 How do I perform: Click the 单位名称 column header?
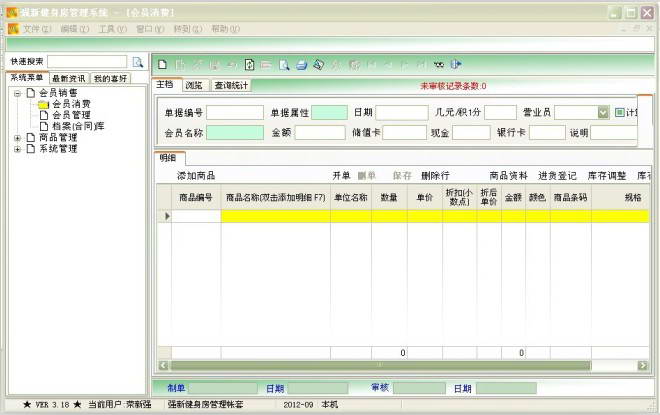tap(351, 197)
